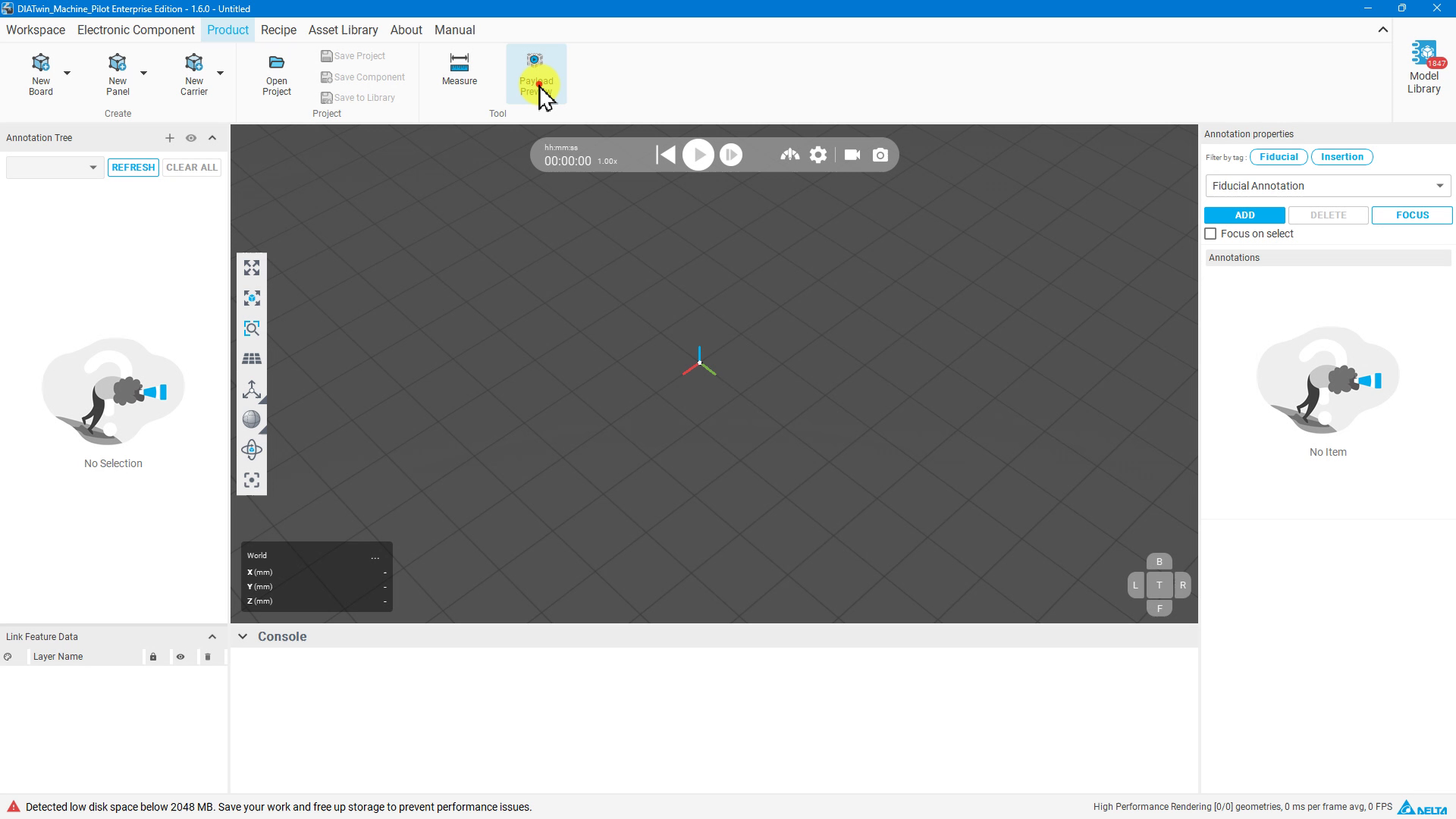Open New Panel dropdown arrow

[x=143, y=73]
